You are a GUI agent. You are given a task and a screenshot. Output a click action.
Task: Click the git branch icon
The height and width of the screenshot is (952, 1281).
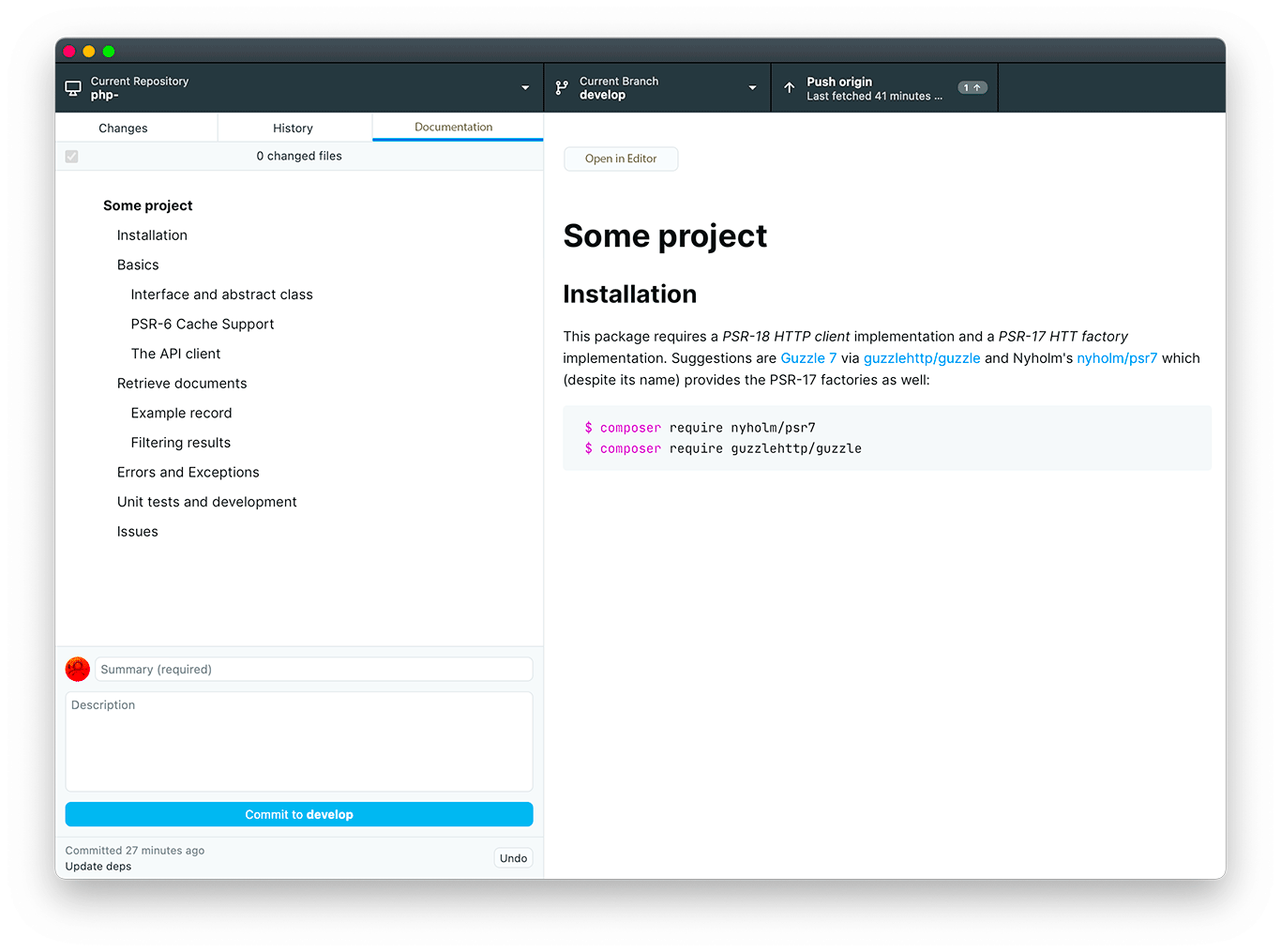click(562, 88)
